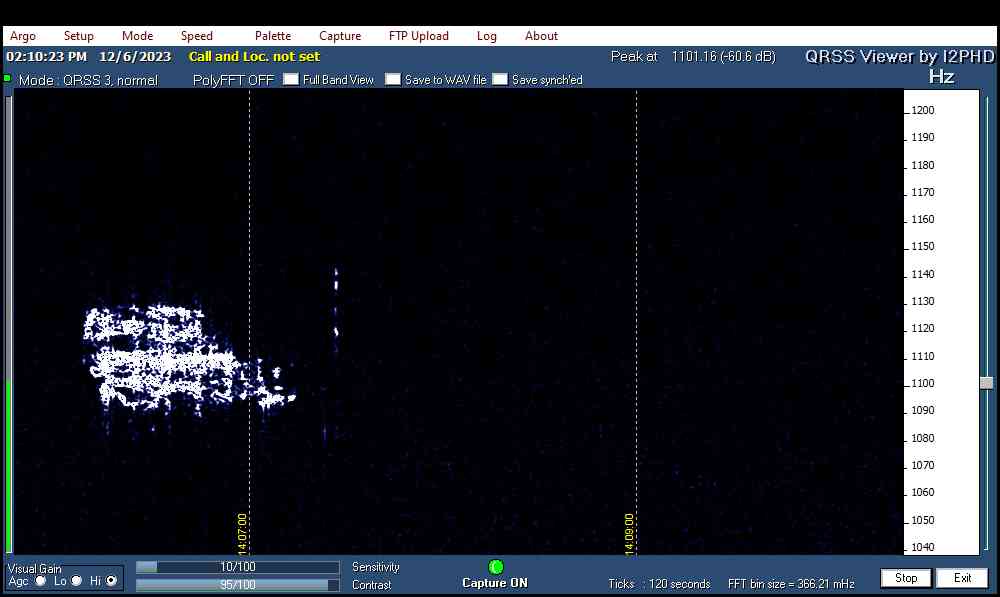The height and width of the screenshot is (597, 1000).
Task: Open the Capture menu
Action: [340, 36]
